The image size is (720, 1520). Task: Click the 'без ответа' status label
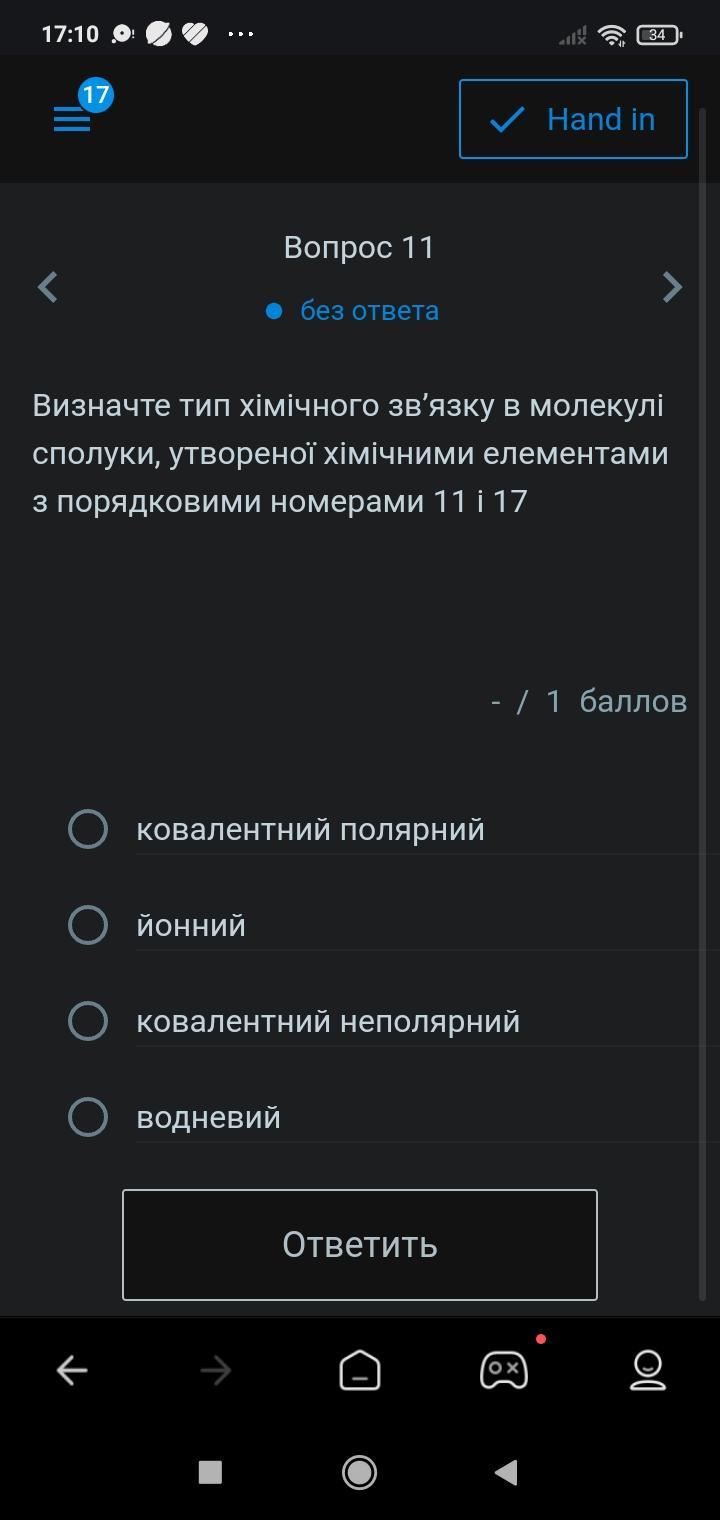369,311
